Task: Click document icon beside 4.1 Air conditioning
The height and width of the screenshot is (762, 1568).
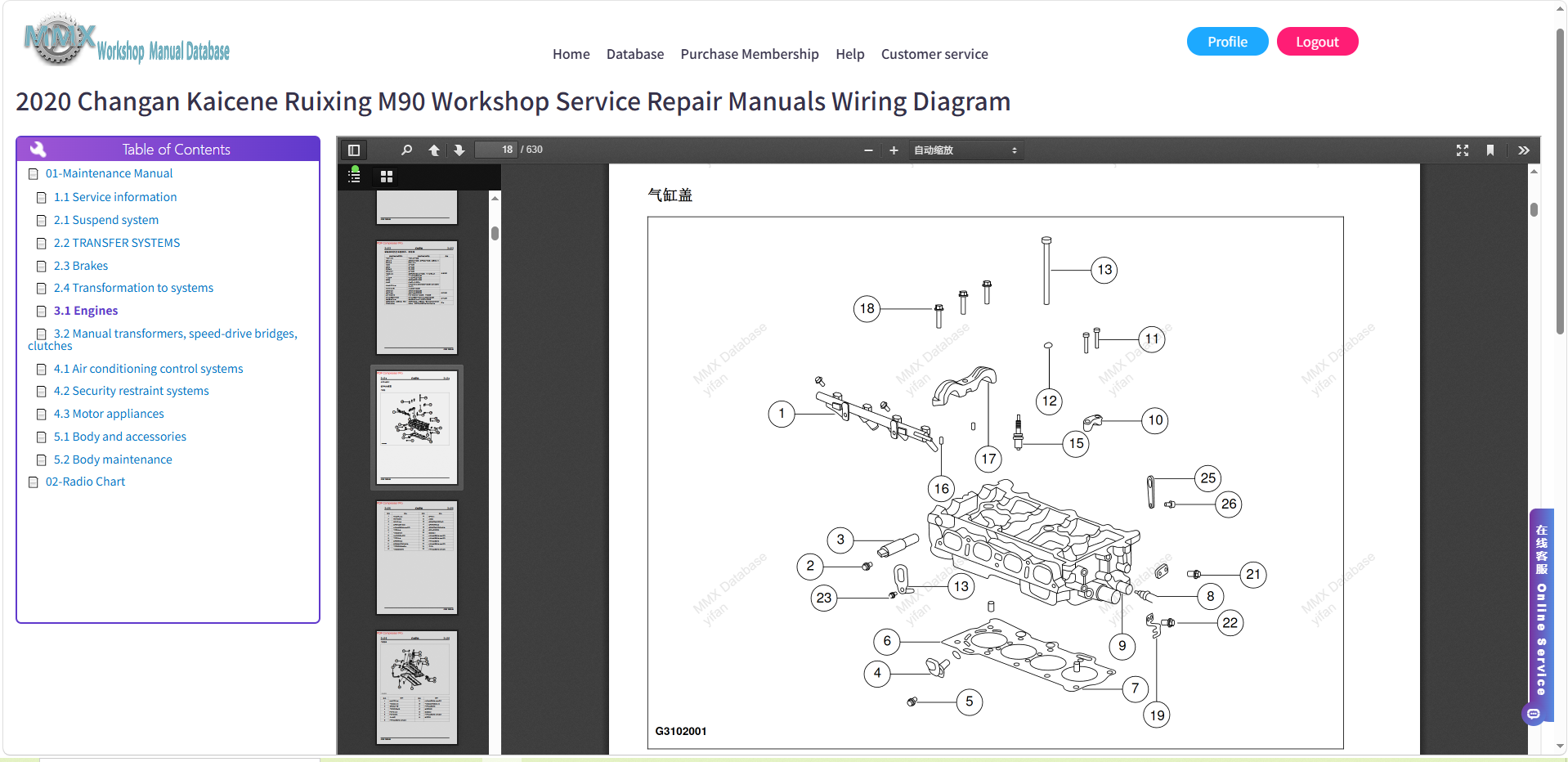Action: click(42, 370)
